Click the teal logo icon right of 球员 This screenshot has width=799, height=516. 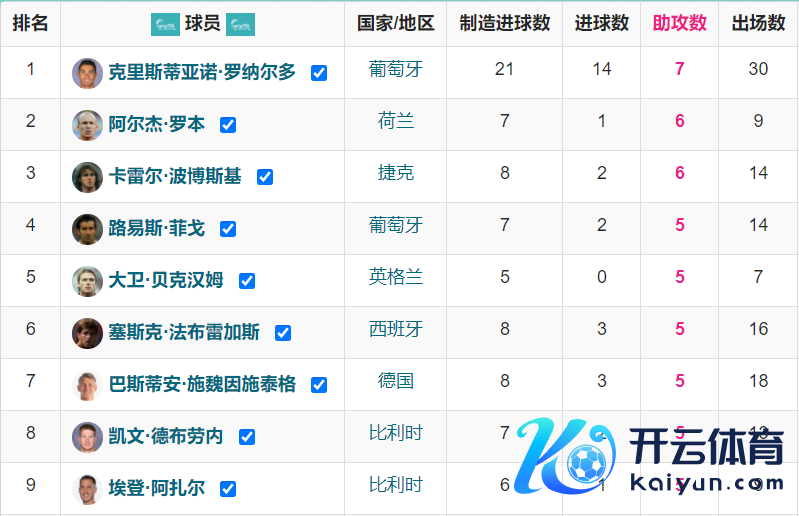(x=241, y=24)
